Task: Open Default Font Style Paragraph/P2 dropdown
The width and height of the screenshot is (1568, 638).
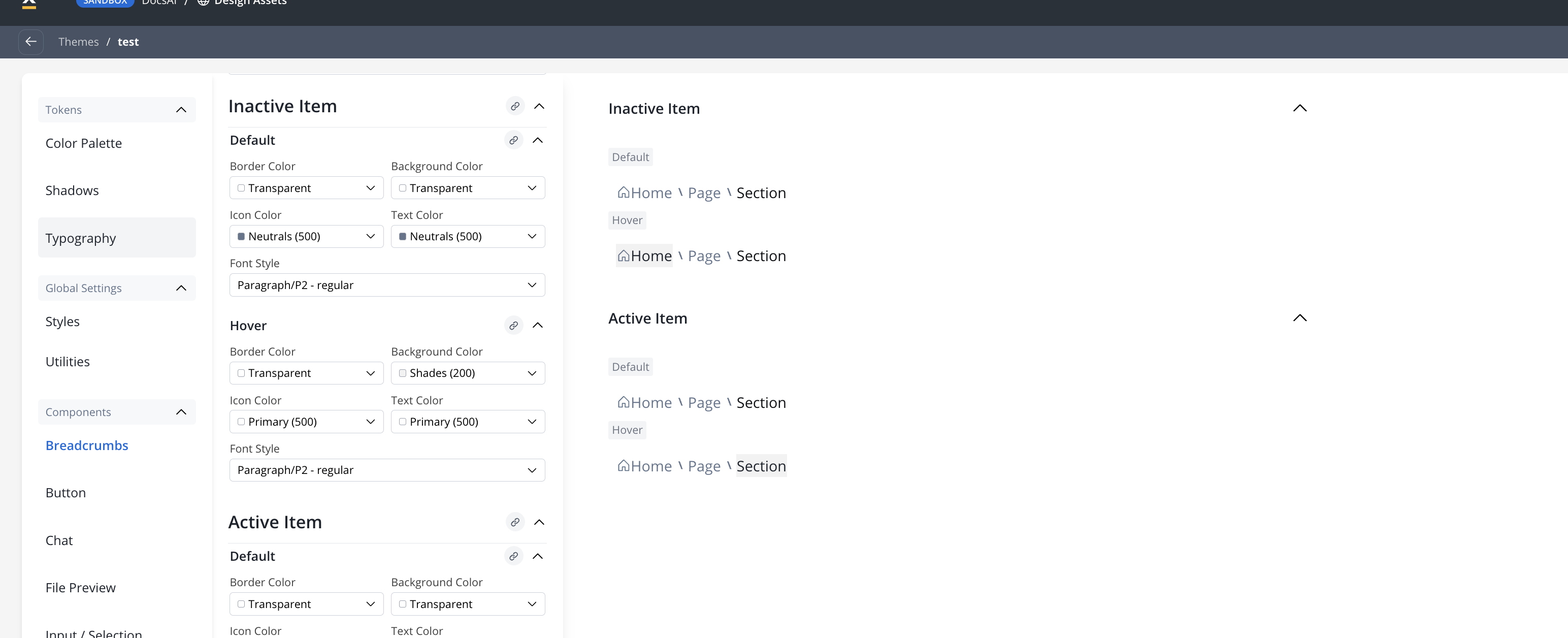Action: 387,285
